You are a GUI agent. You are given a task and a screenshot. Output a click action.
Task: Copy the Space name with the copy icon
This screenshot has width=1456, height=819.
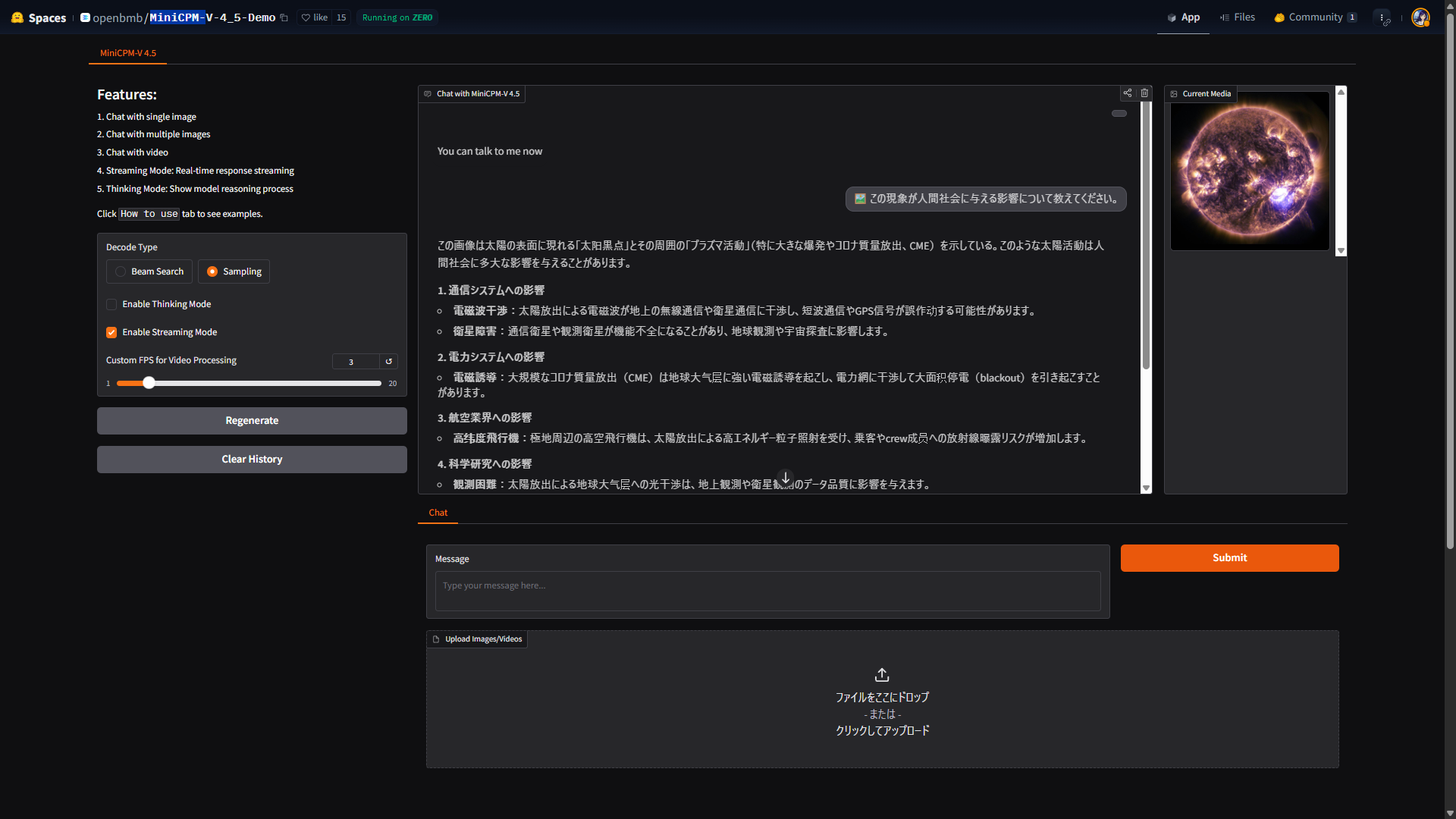tap(284, 18)
